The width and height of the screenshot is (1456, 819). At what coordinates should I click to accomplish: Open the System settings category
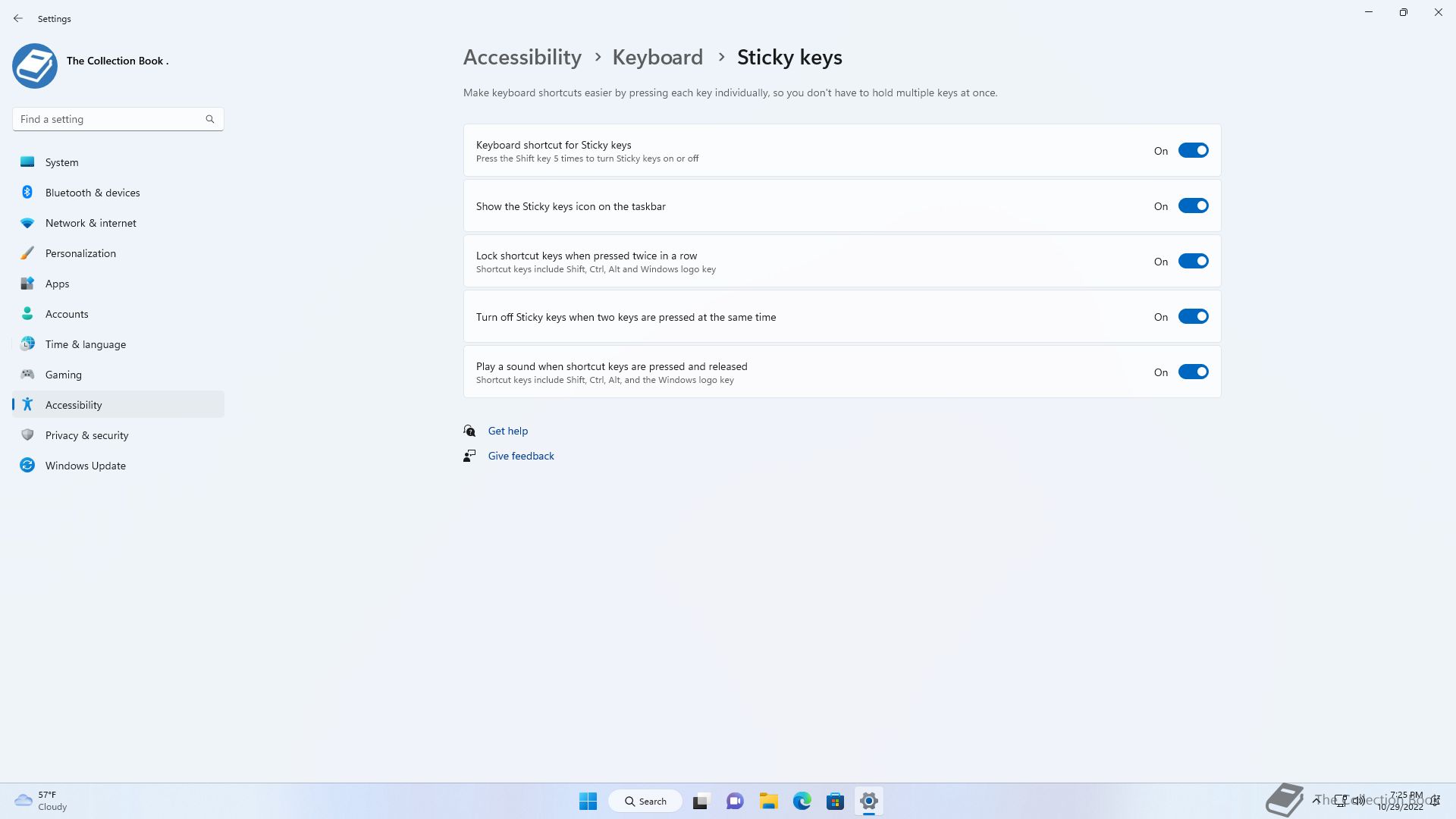[118, 162]
